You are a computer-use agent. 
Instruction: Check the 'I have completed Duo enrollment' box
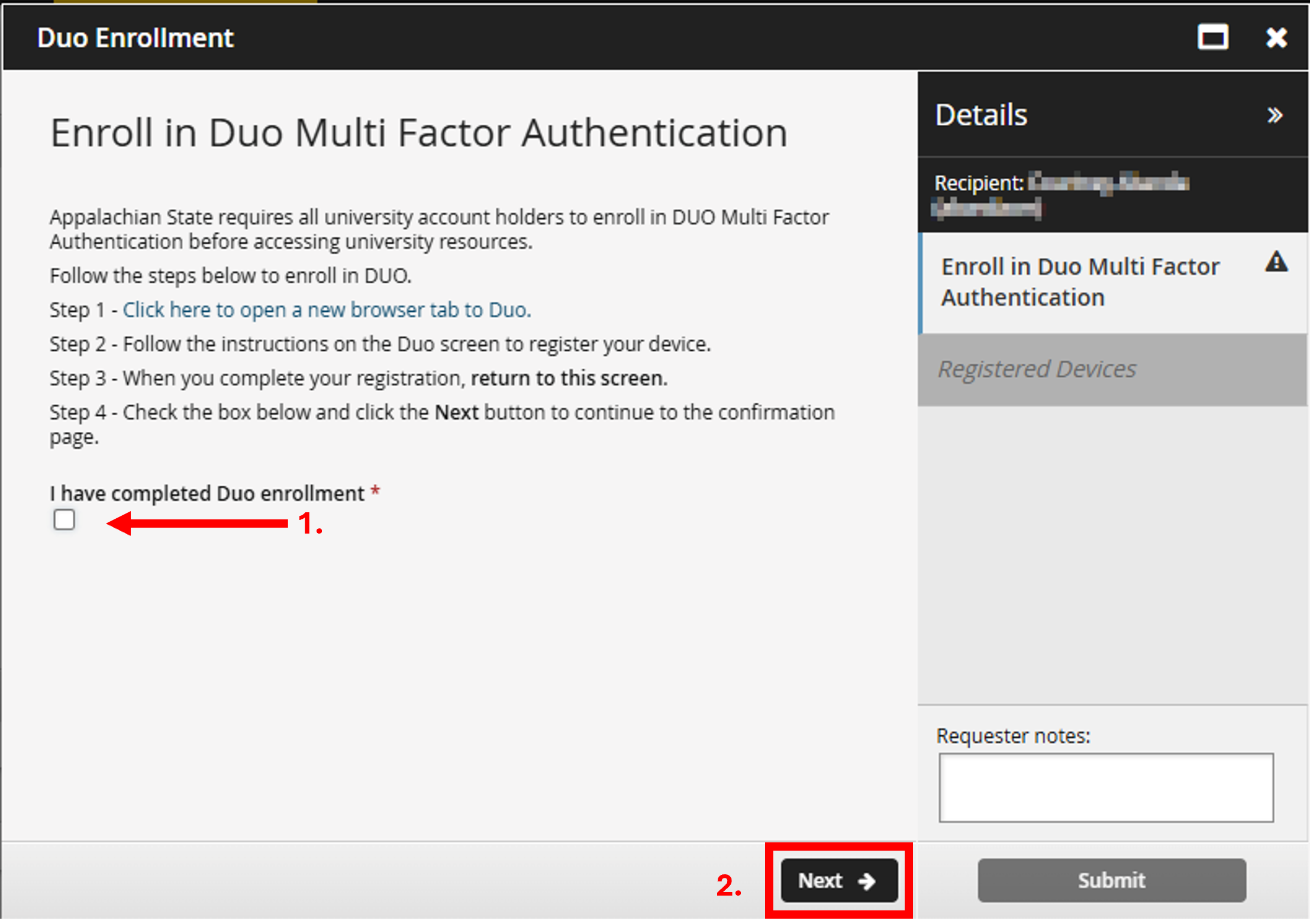64,520
